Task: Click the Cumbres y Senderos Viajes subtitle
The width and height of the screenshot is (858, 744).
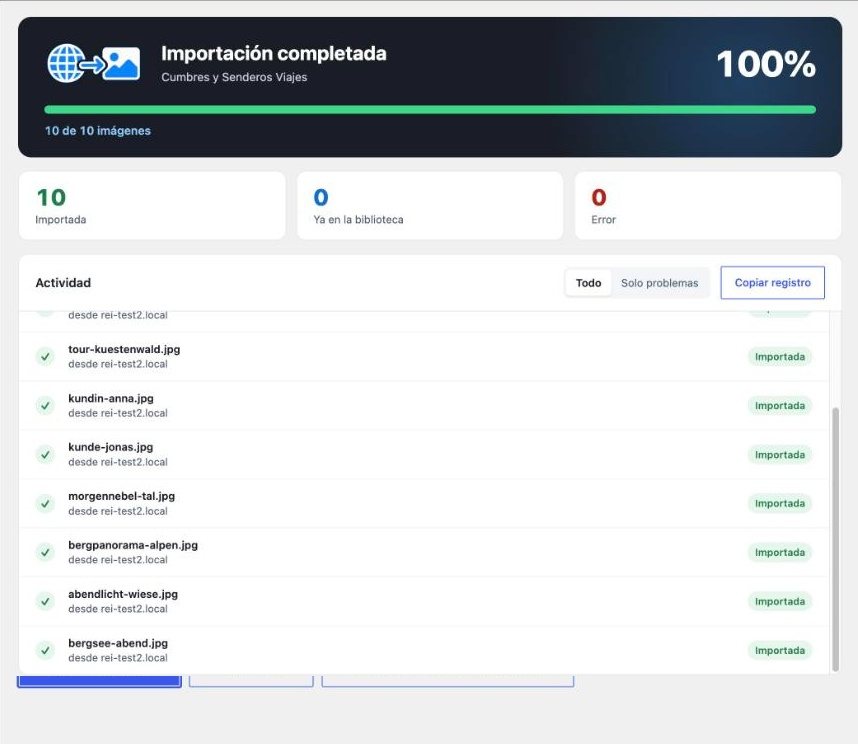Action: [234, 77]
